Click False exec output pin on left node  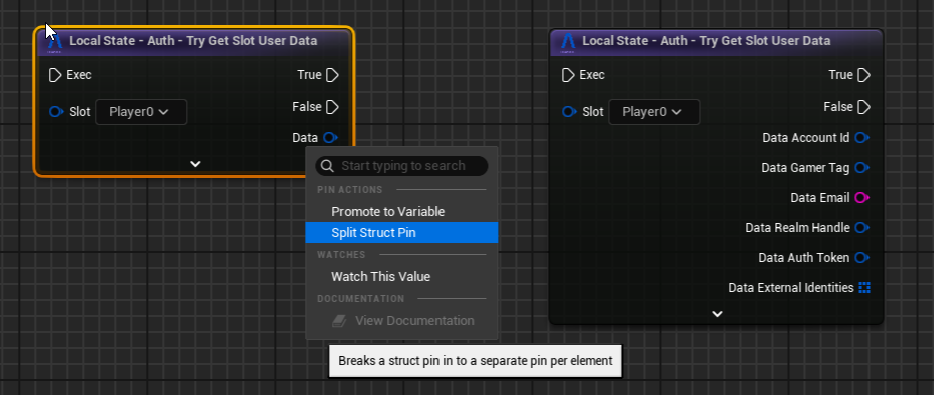point(332,107)
